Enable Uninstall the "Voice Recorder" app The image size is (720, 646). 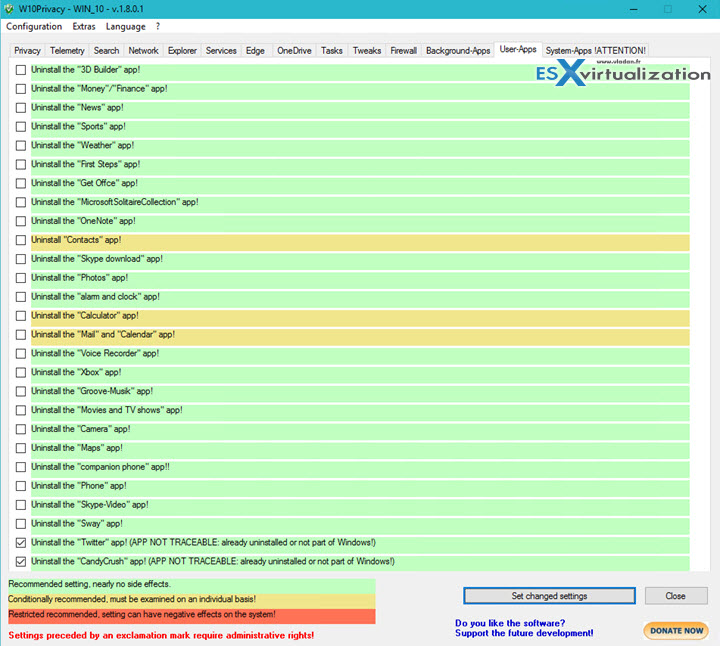(x=21, y=354)
